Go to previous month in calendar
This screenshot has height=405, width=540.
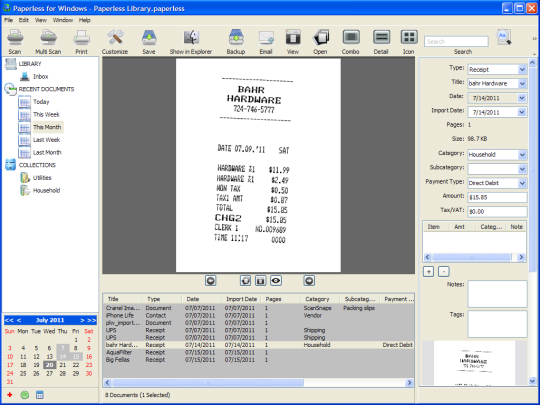(19, 320)
